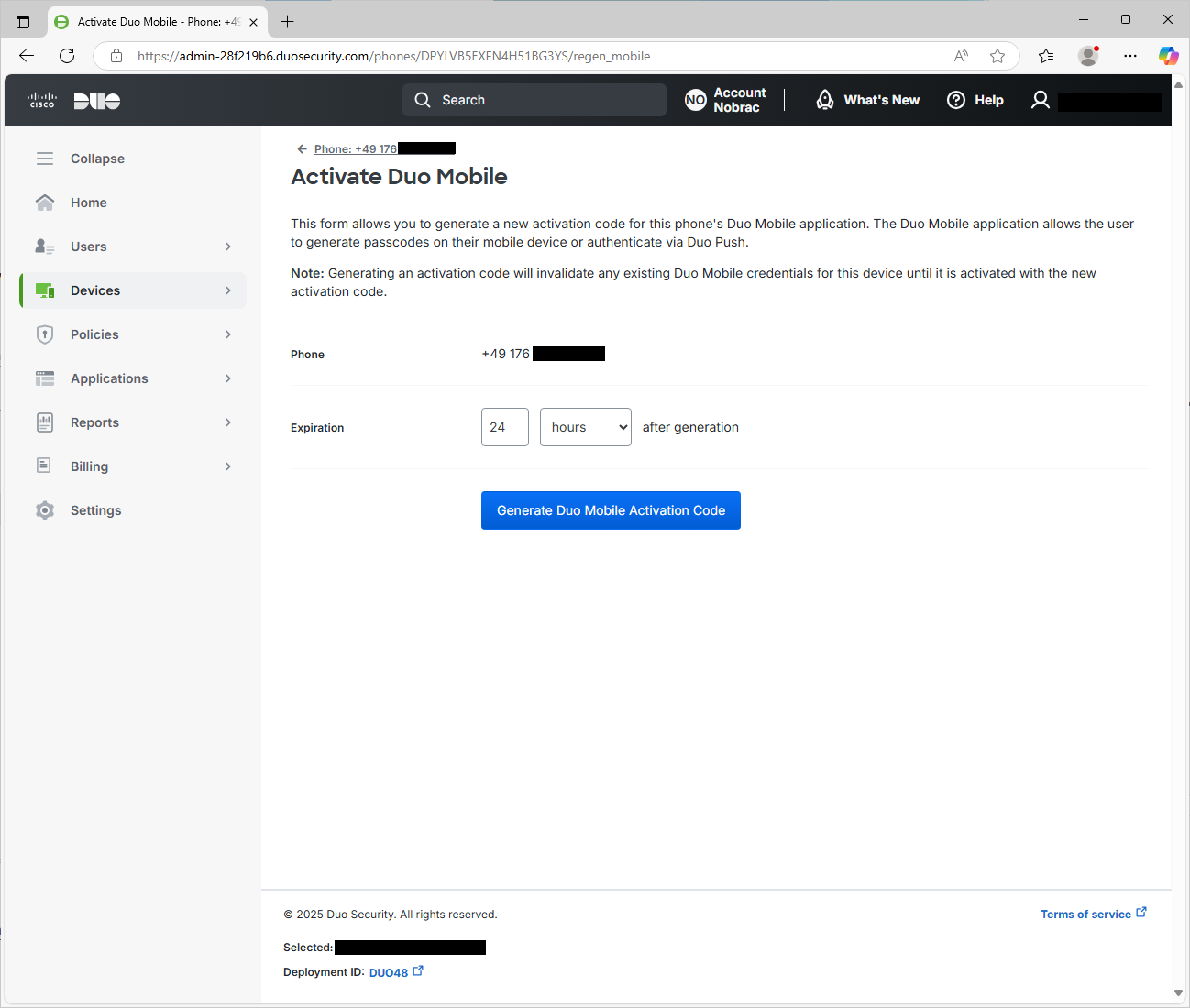Screen dimensions: 1190x1008
Task: Click the read aloud icon in address bar
Action: [961, 56]
